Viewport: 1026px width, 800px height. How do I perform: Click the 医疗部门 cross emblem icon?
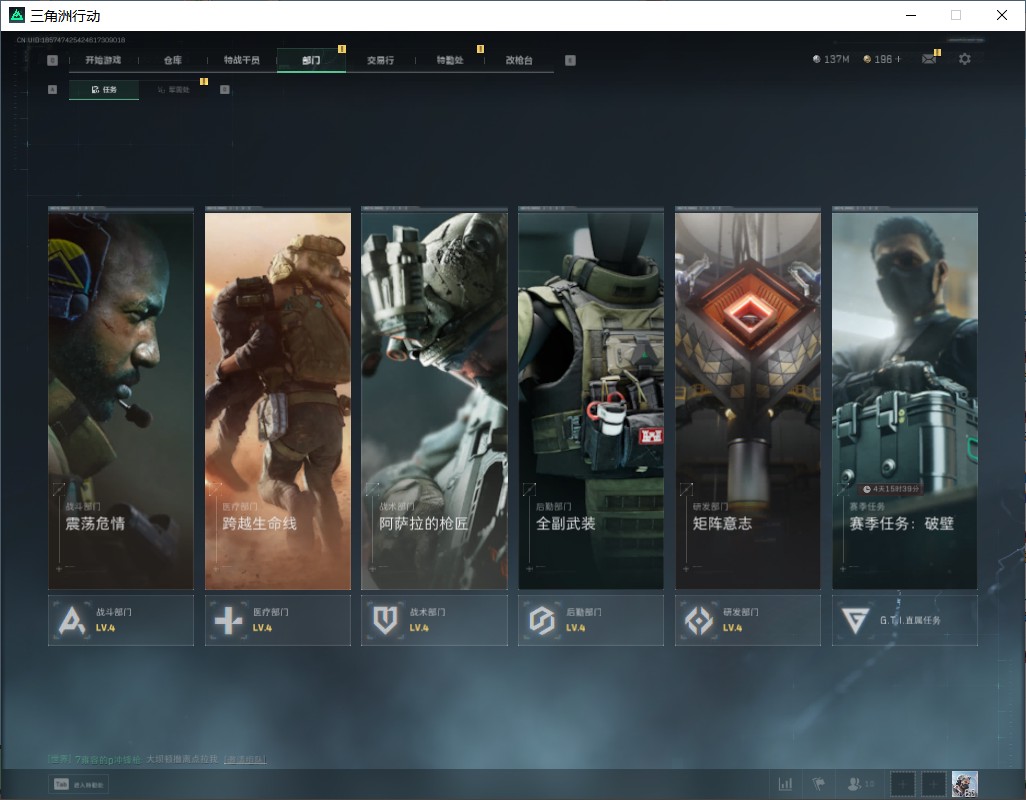click(228, 620)
